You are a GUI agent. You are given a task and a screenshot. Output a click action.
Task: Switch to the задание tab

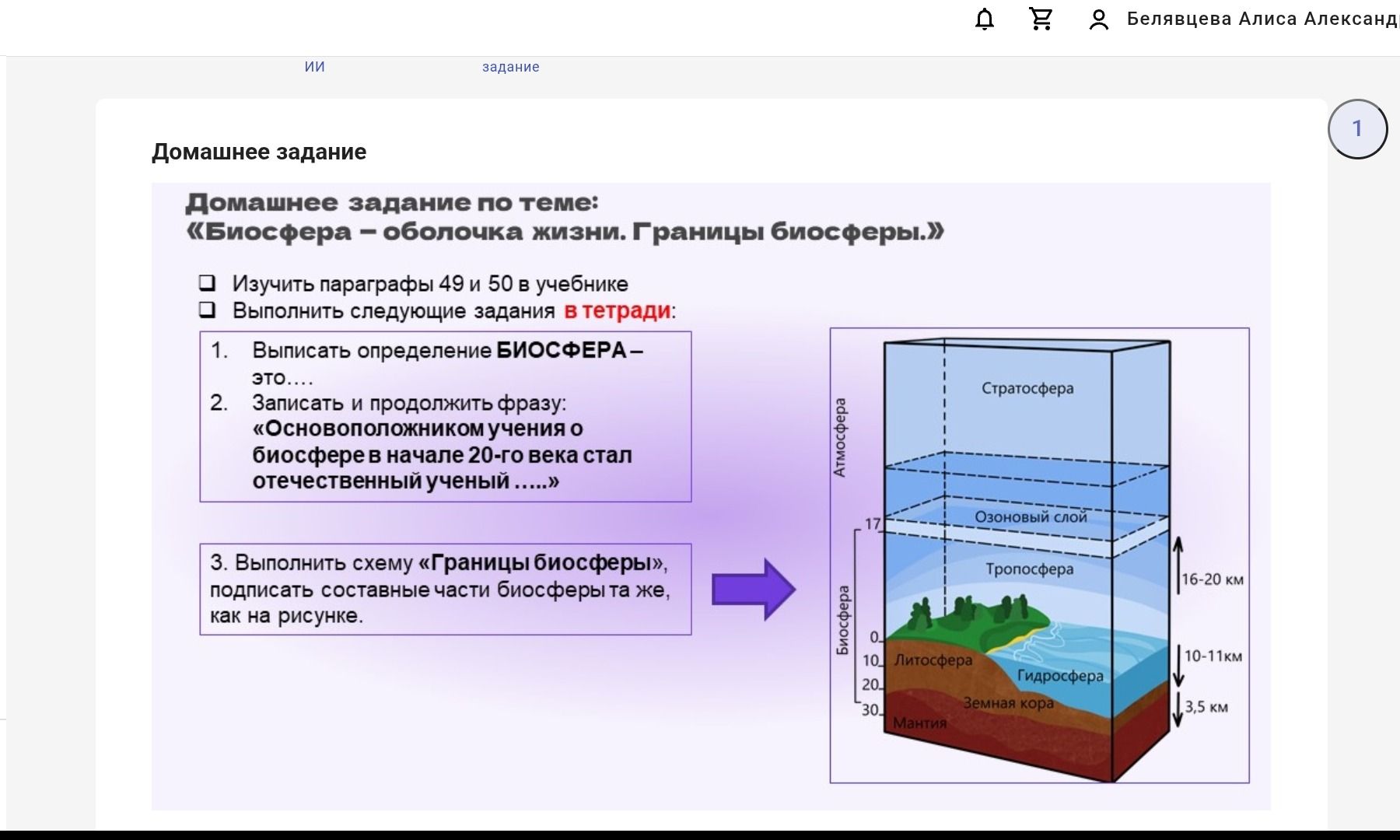[x=510, y=67]
